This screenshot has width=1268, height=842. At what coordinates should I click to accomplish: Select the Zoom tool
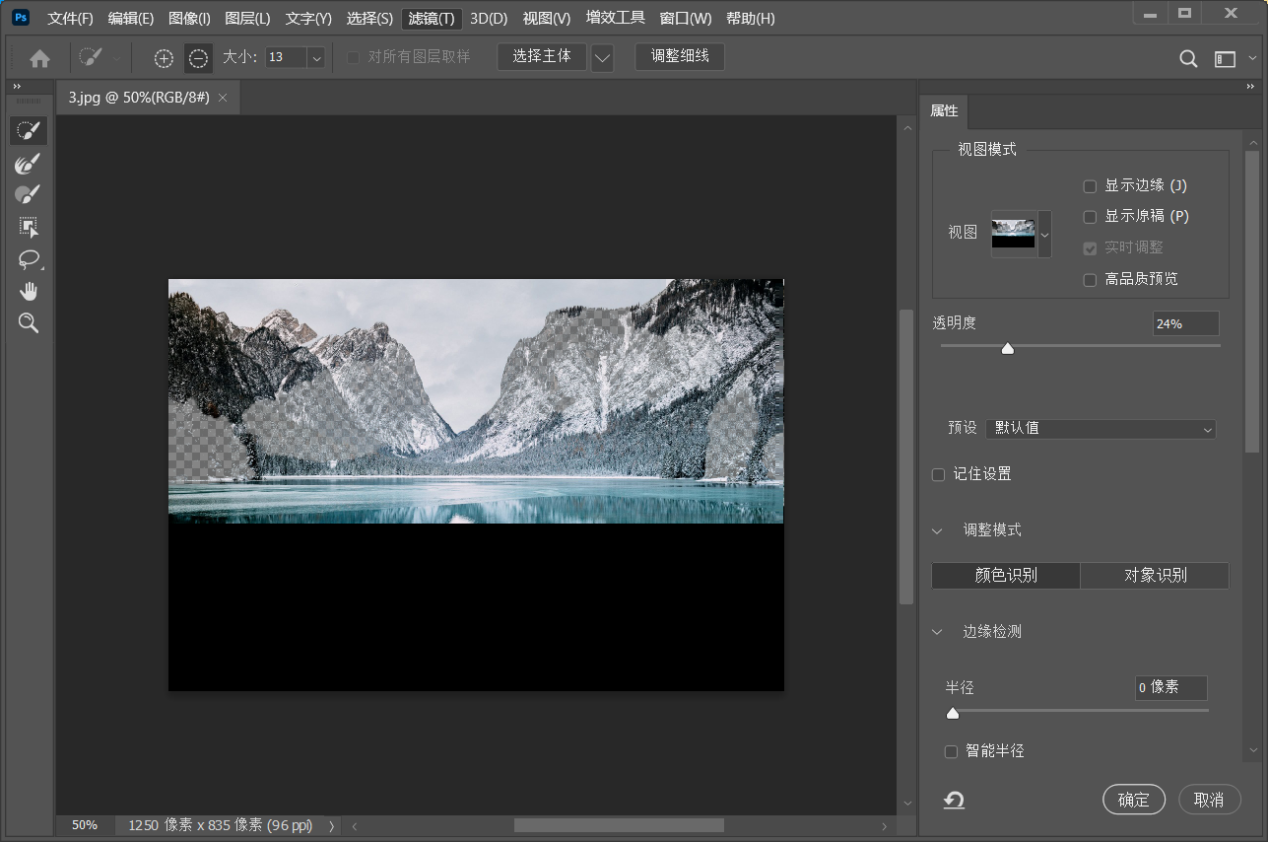pyautogui.click(x=28, y=323)
